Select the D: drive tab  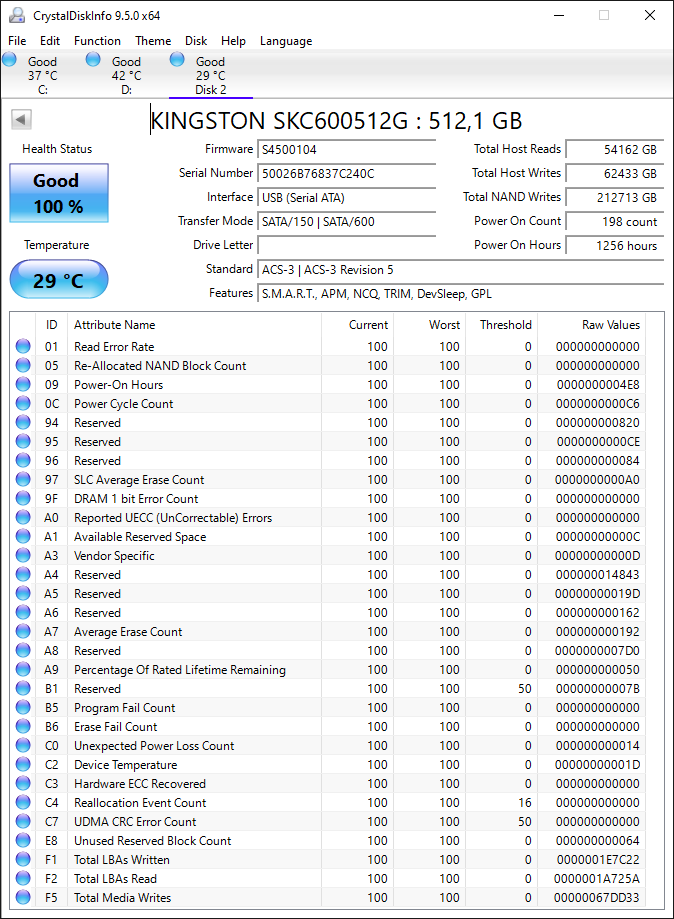[x=126, y=75]
